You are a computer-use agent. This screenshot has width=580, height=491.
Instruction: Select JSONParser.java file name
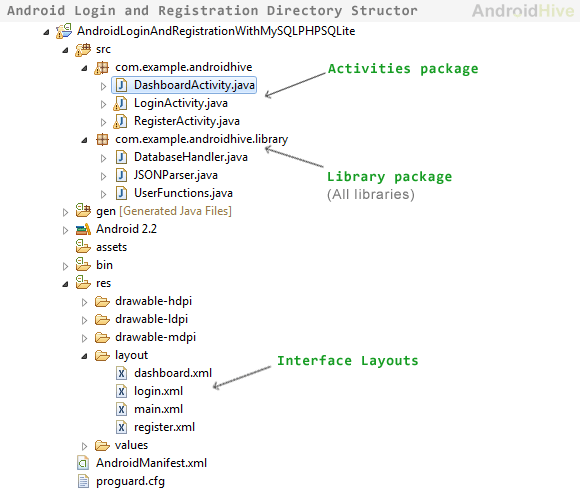tap(176, 175)
